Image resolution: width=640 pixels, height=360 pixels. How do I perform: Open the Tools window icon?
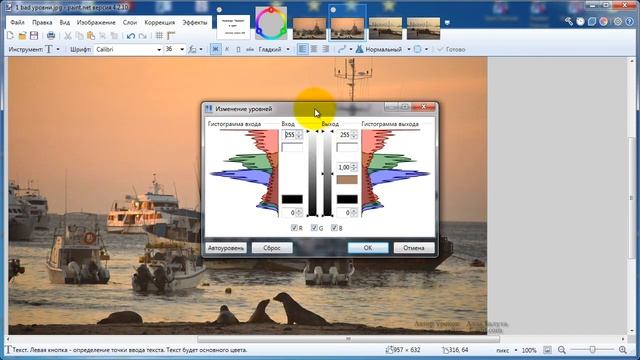coord(569,22)
